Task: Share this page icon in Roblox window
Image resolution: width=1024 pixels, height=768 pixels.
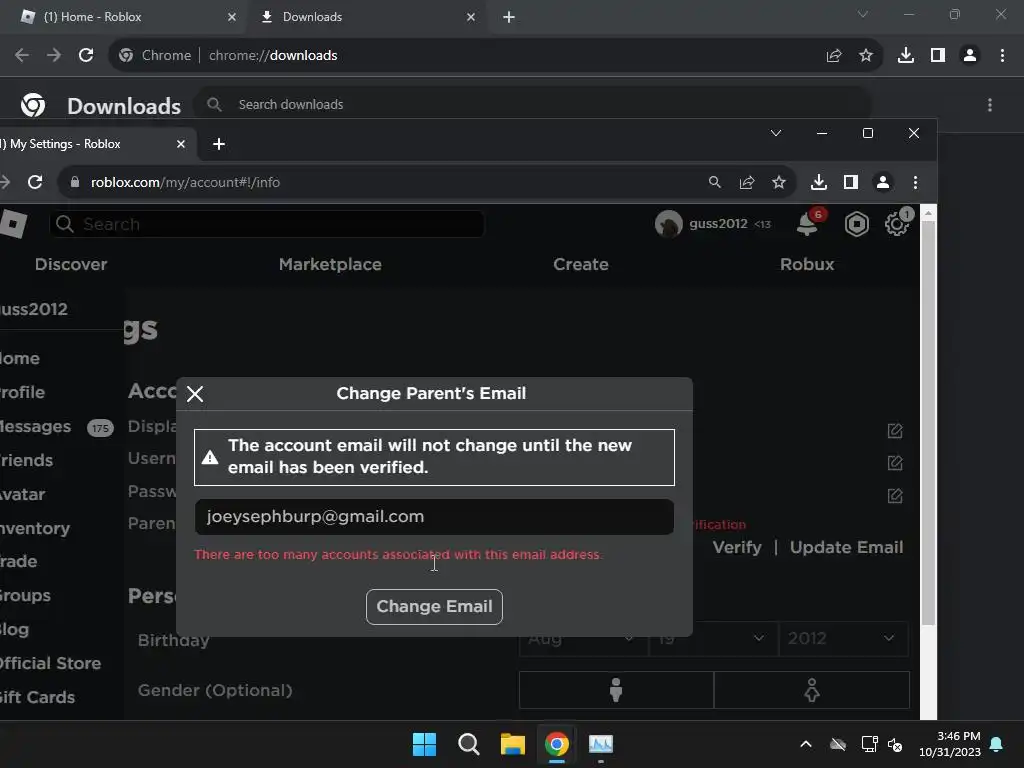Action: tap(746, 182)
